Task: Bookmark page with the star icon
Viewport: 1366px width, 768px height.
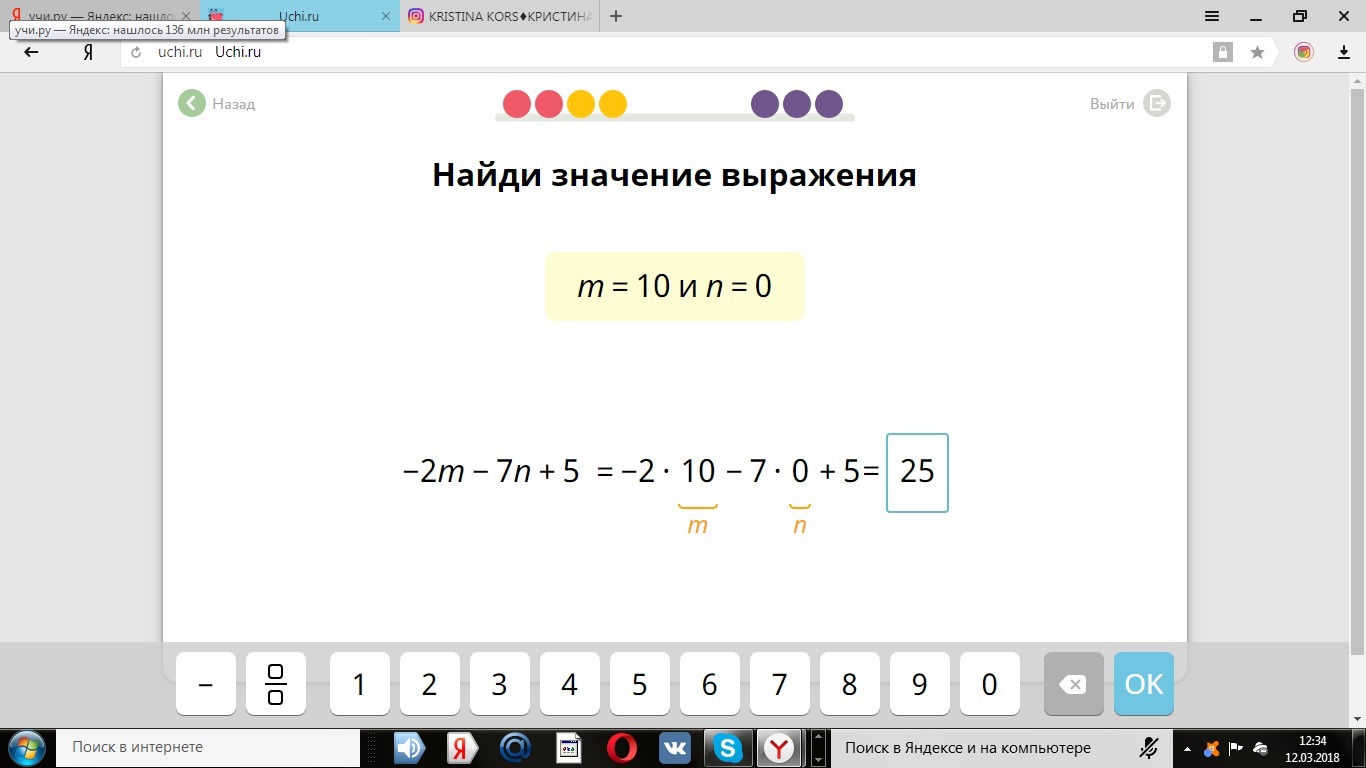Action: tap(1257, 52)
